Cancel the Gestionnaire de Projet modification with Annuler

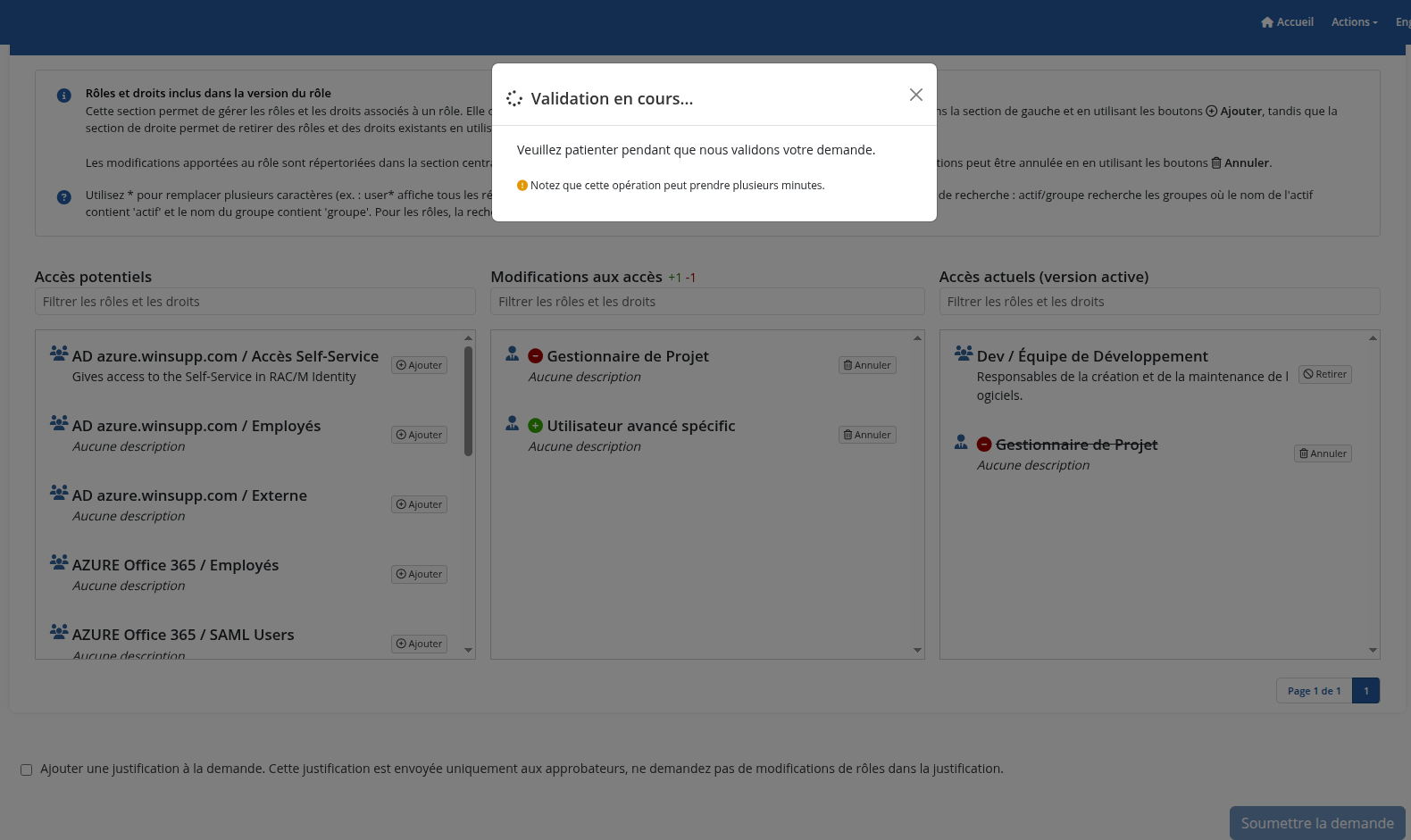coord(867,365)
